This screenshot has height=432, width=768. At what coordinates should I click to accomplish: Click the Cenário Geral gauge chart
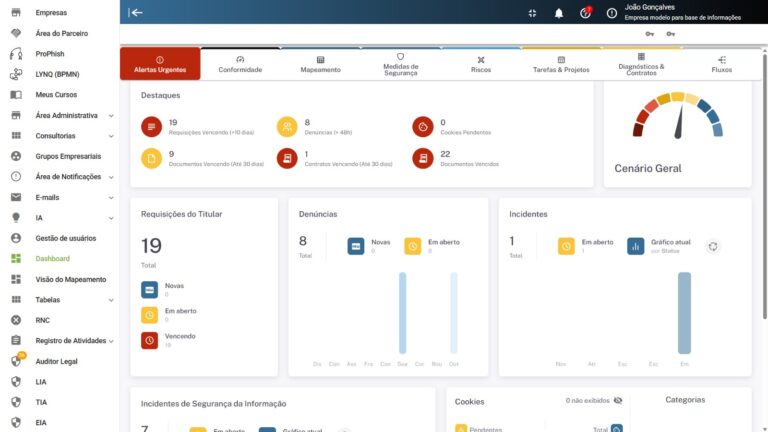tap(677, 116)
